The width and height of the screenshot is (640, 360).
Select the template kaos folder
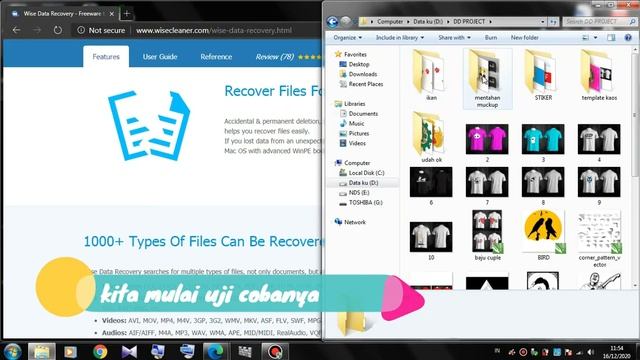[599, 76]
